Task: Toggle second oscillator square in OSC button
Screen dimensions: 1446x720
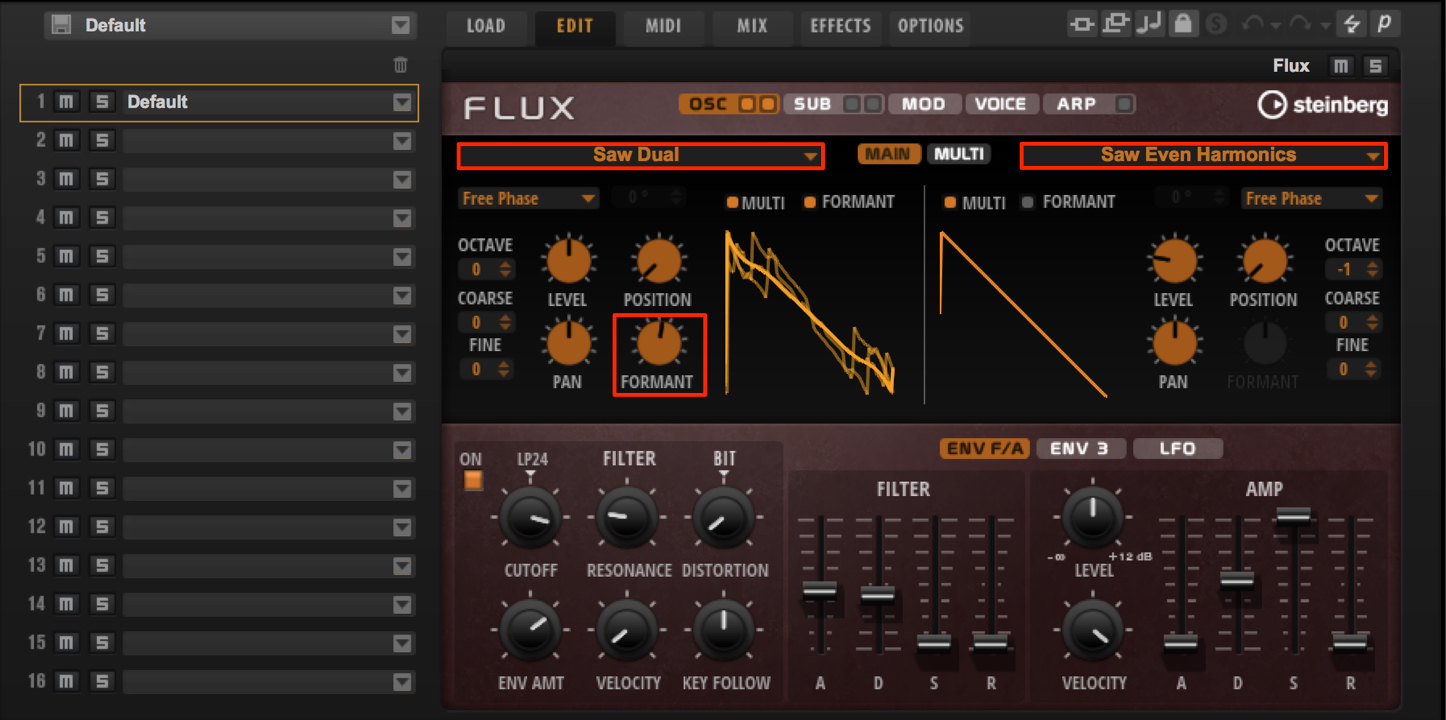Action: click(767, 104)
